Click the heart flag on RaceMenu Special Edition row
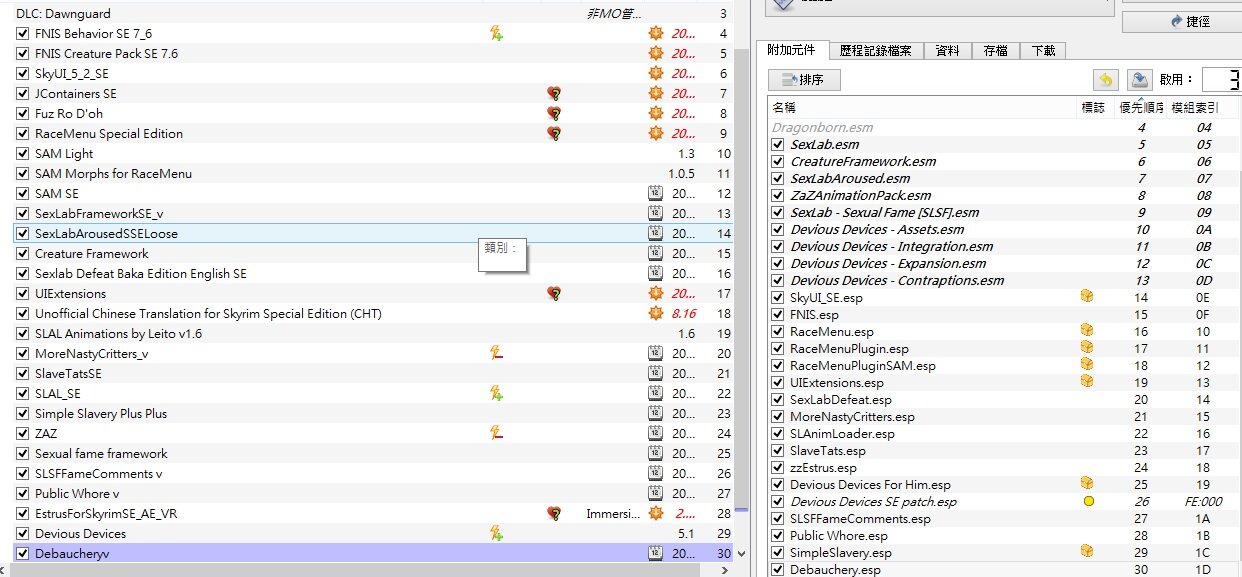This screenshot has height=577, width=1242. tap(554, 133)
